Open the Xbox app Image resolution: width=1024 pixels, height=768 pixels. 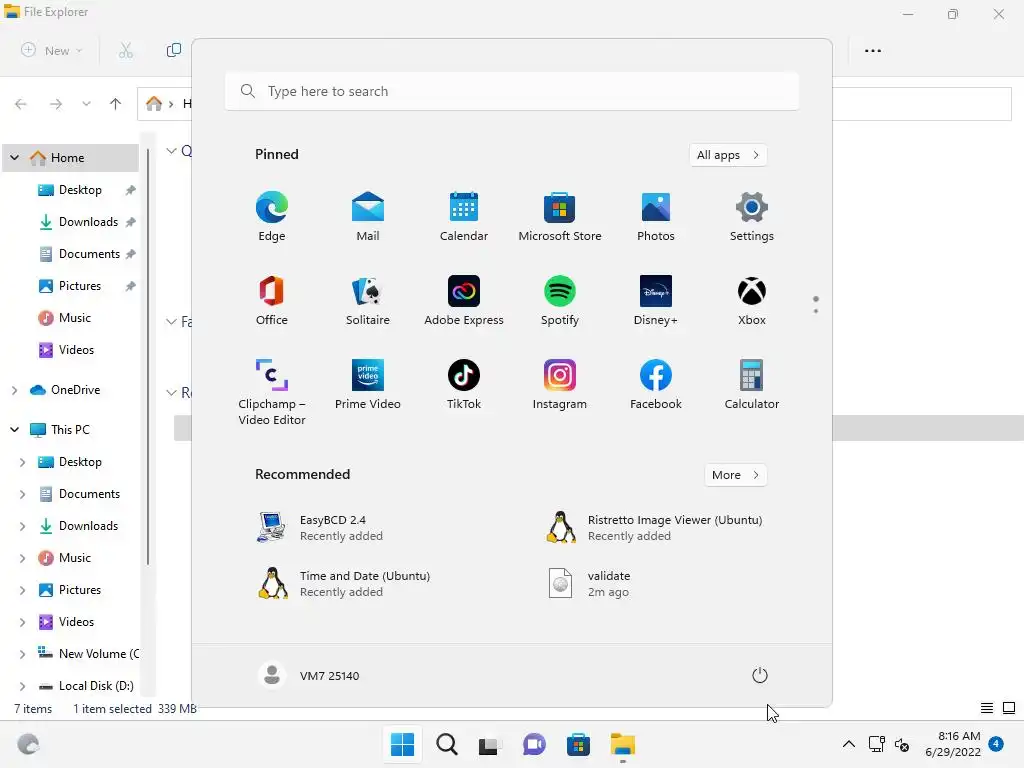click(752, 300)
